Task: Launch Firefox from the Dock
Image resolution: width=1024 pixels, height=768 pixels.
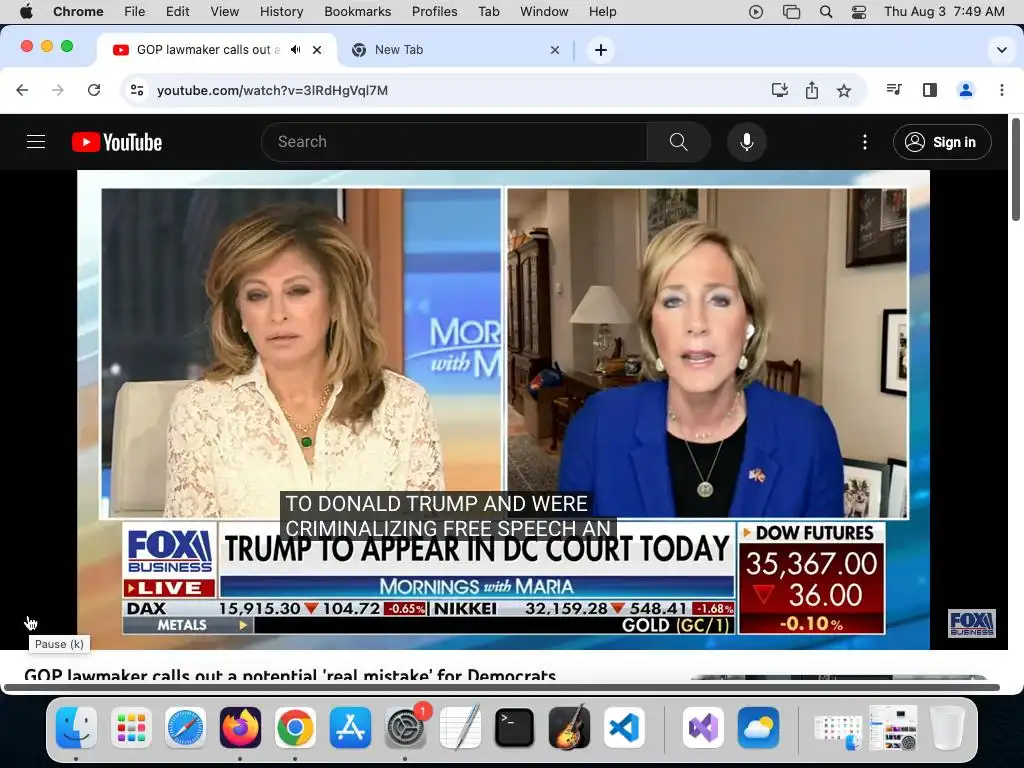Action: (x=240, y=728)
